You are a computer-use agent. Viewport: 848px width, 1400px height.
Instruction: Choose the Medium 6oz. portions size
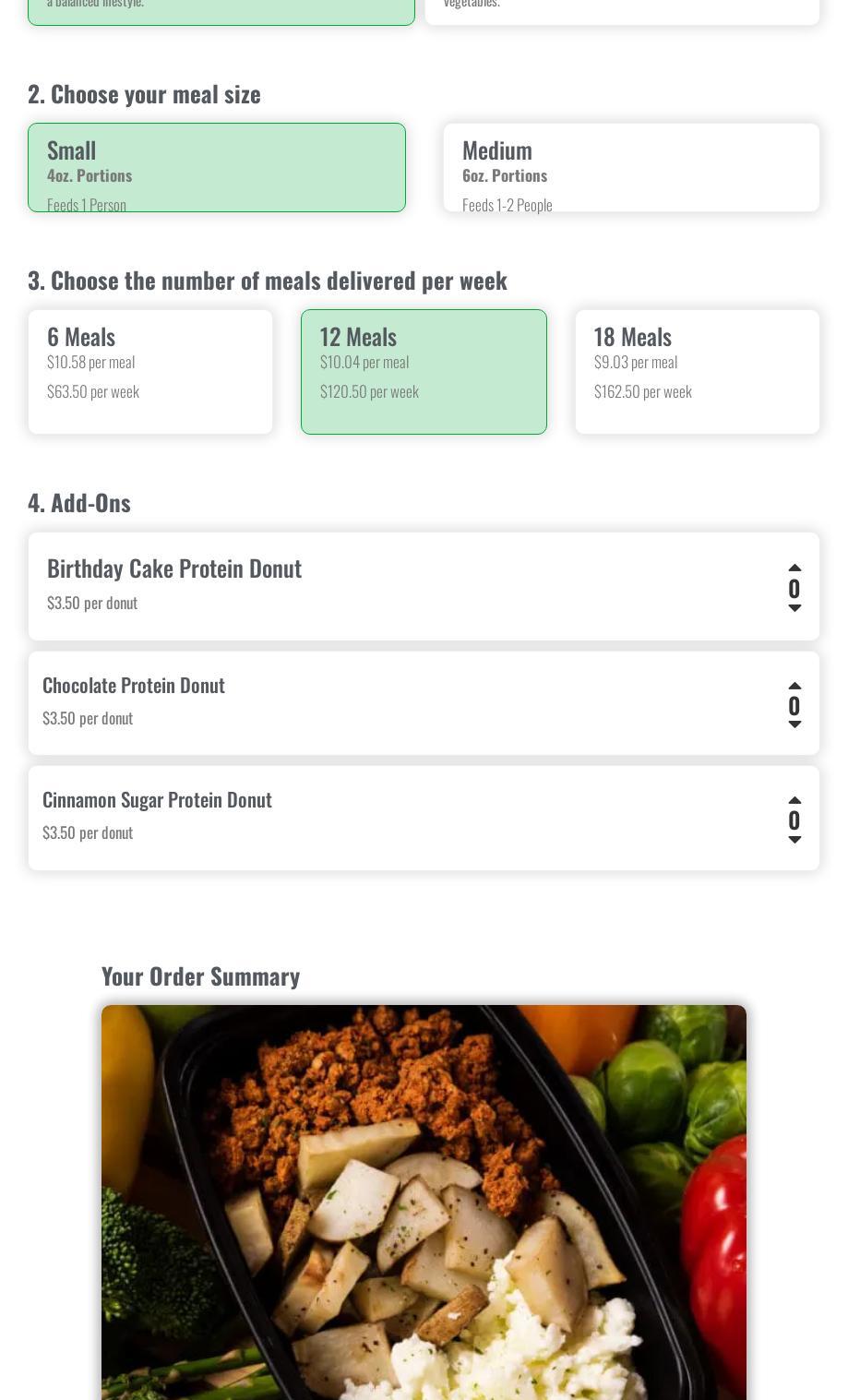[x=631, y=168]
